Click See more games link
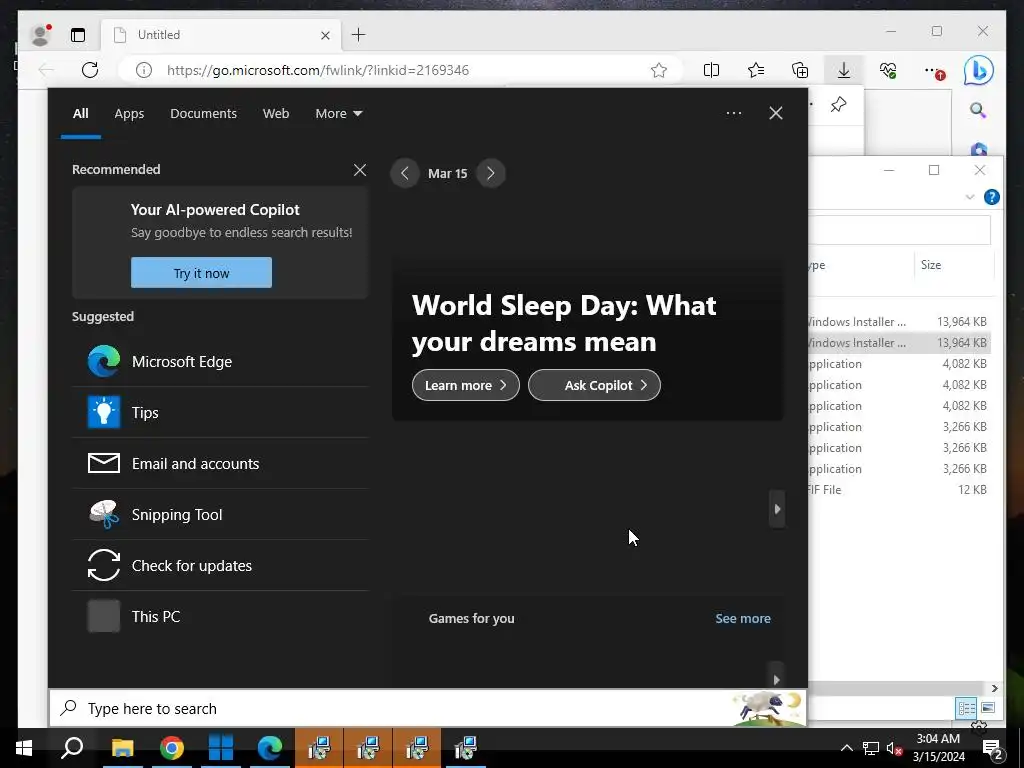Viewport: 1024px width, 768px height. coord(743,618)
